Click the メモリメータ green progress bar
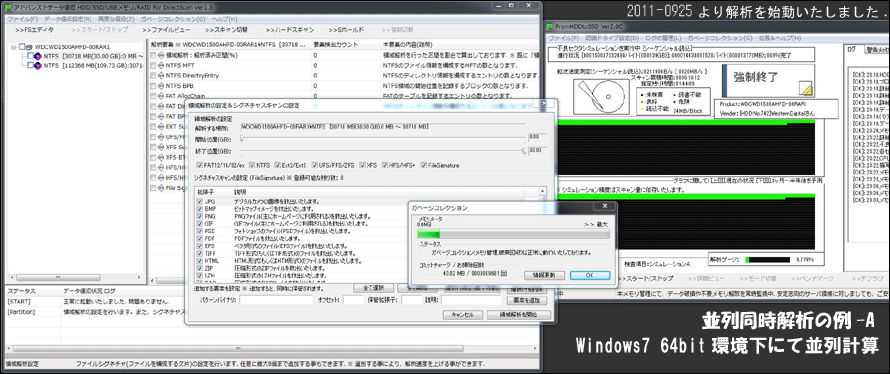Screen dimensions: 890x374 (513, 234)
